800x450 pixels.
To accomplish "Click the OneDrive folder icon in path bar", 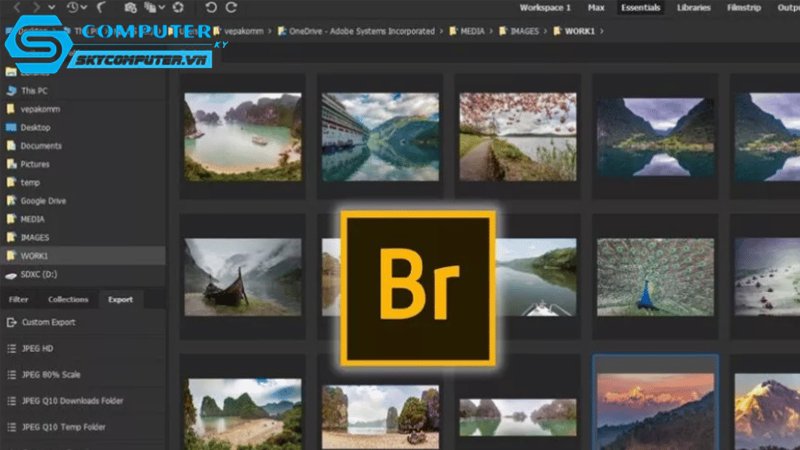I will (x=282, y=31).
